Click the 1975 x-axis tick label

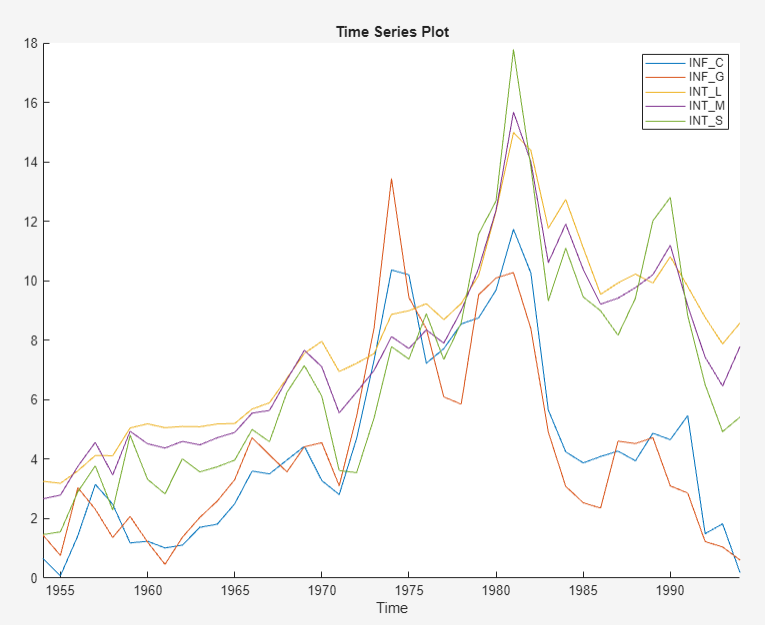pos(409,590)
